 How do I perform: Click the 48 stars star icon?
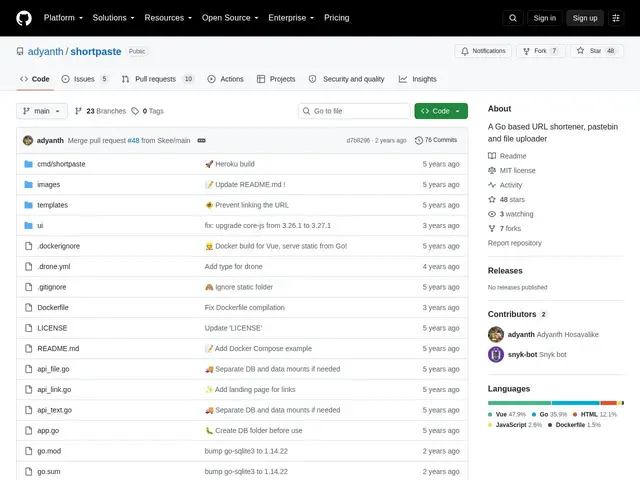[x=492, y=199]
